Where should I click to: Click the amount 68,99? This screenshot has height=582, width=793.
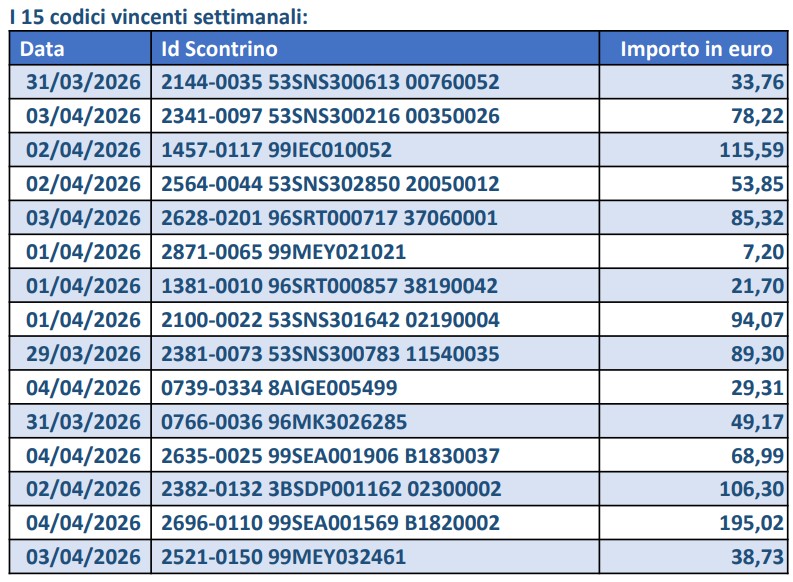pyautogui.click(x=757, y=456)
